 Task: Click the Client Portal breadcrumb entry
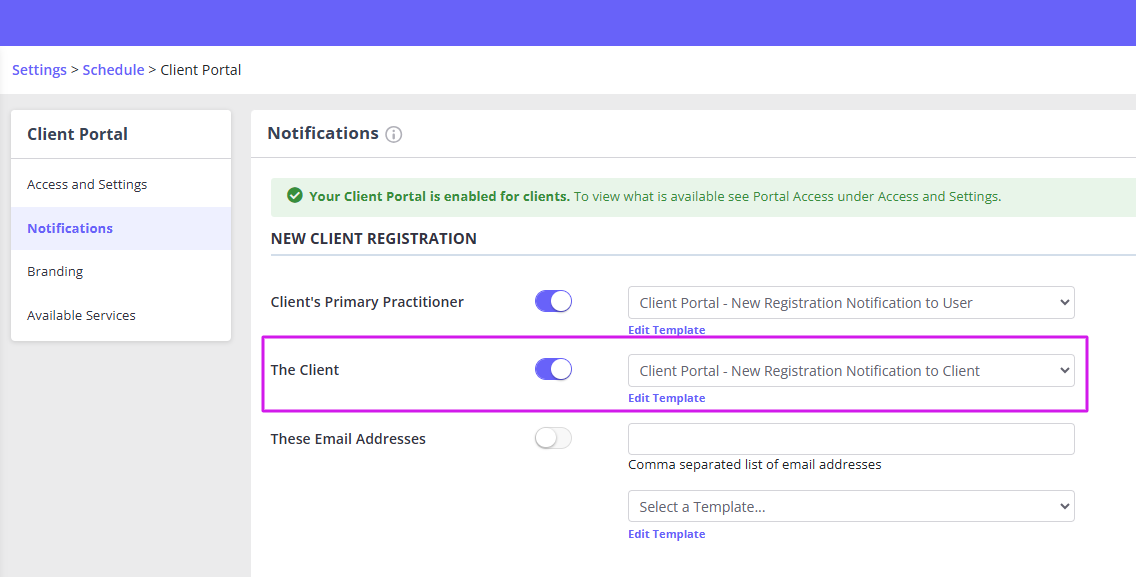(x=200, y=69)
